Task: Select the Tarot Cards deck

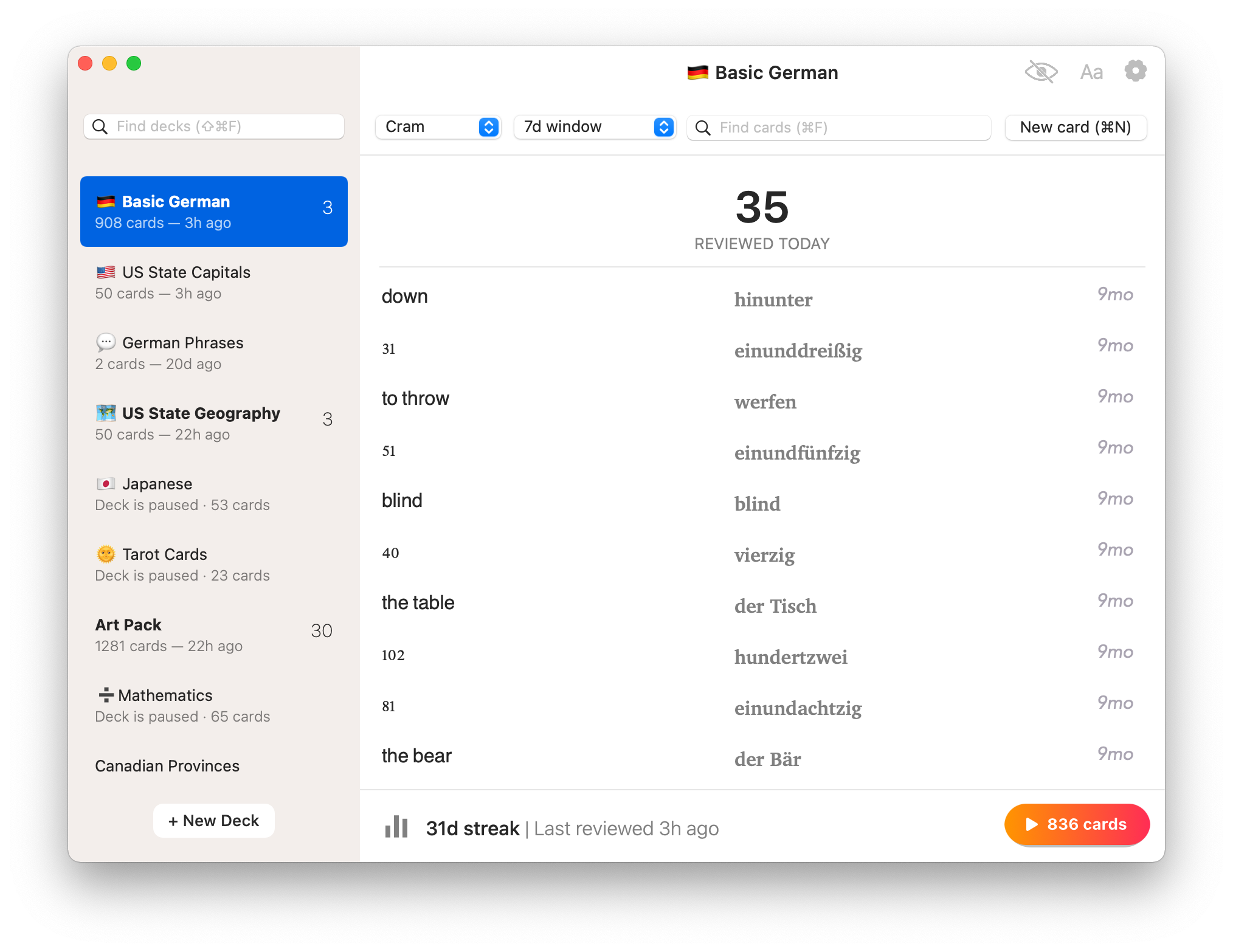Action: point(214,564)
